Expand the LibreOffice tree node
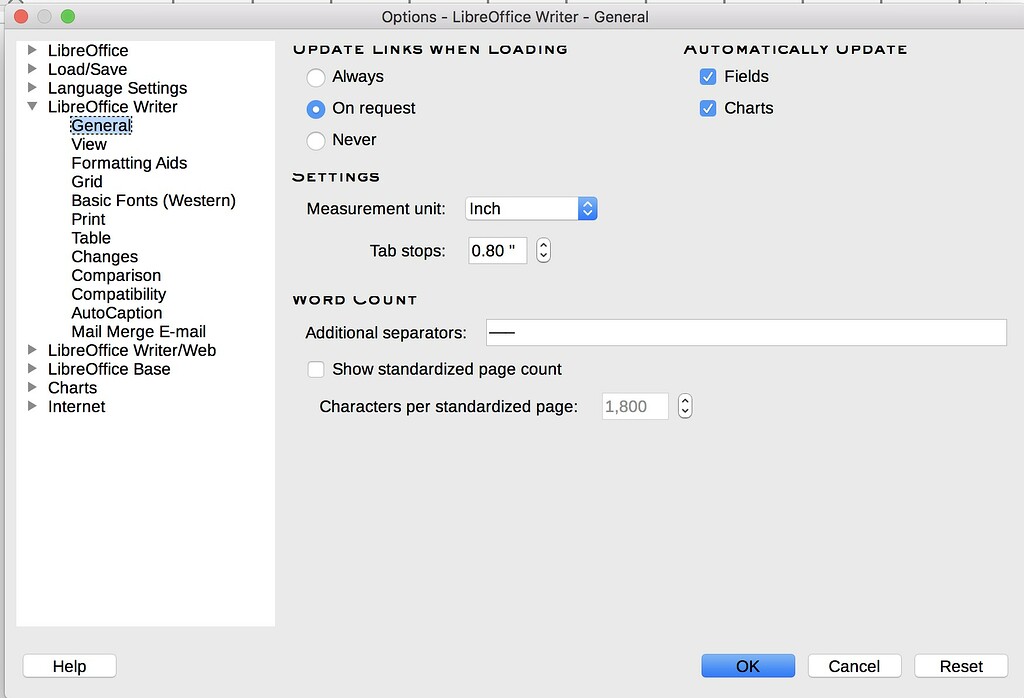 [x=32, y=50]
